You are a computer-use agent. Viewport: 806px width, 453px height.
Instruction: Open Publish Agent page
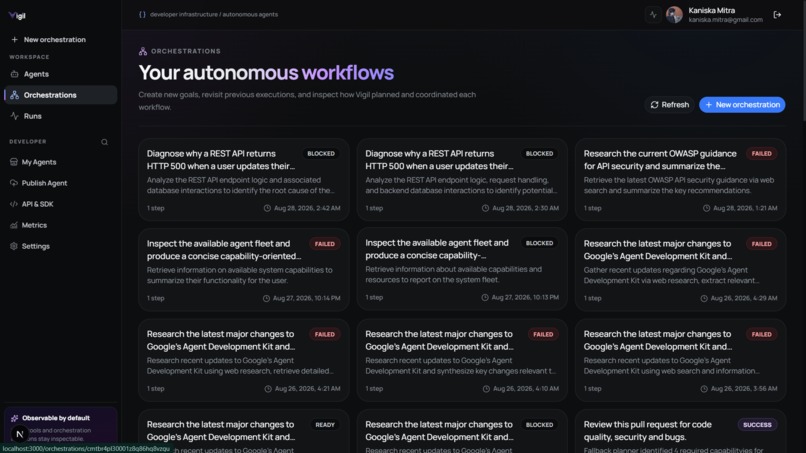pos(61,183)
